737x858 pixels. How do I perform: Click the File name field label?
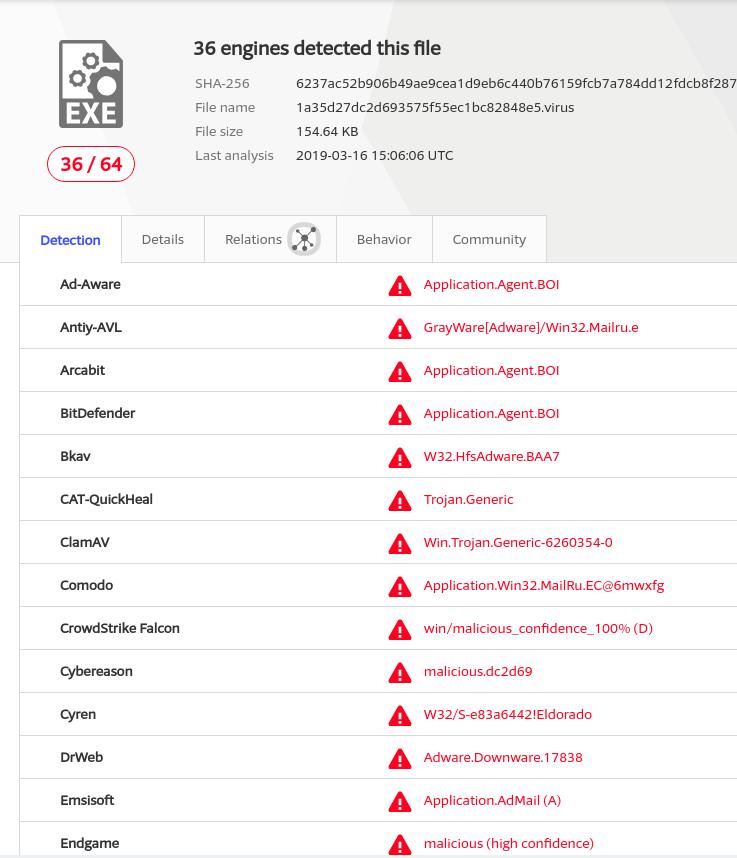tap(225, 107)
